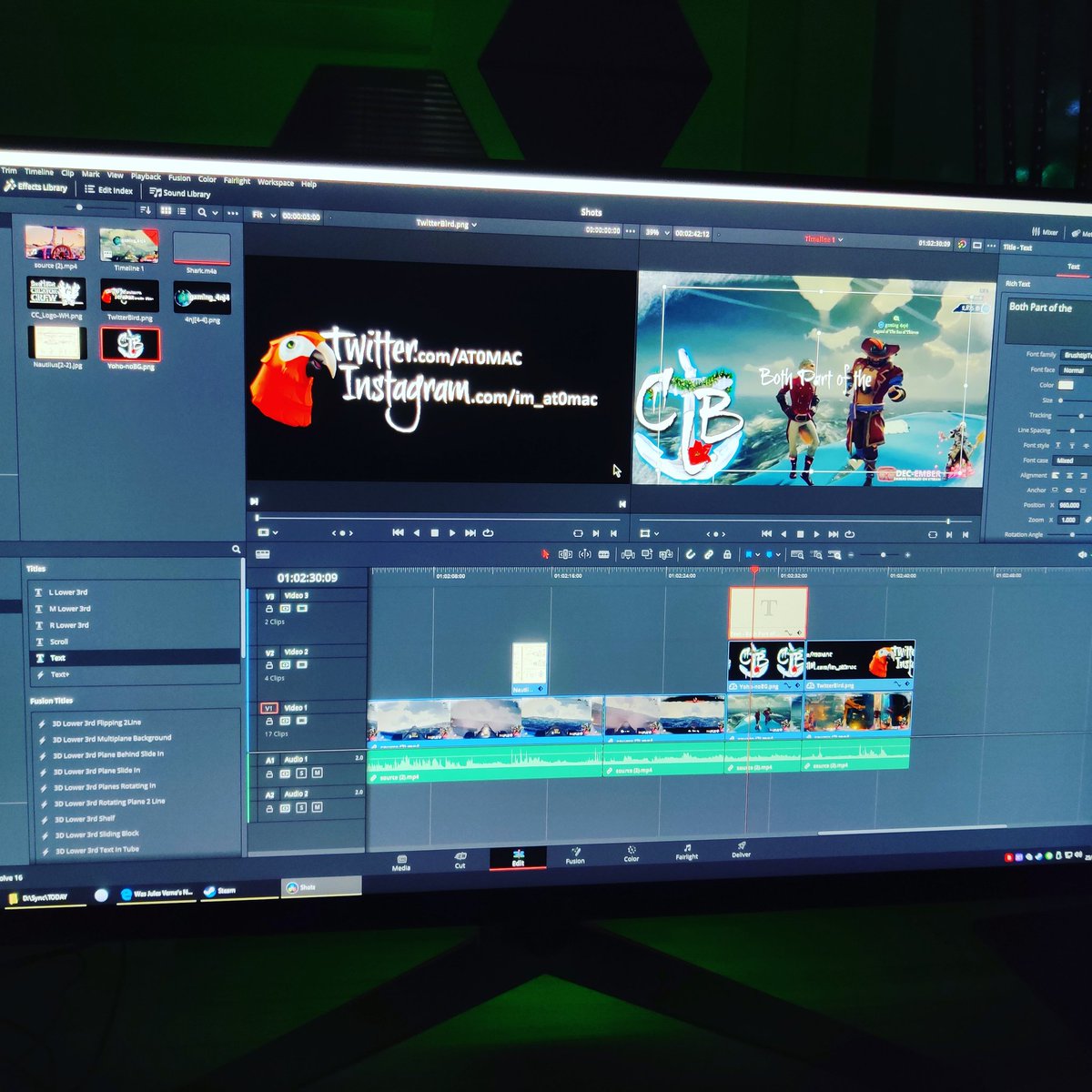Open the Fairlight menu in menu bar
The image size is (1092, 1092).
coord(237,180)
